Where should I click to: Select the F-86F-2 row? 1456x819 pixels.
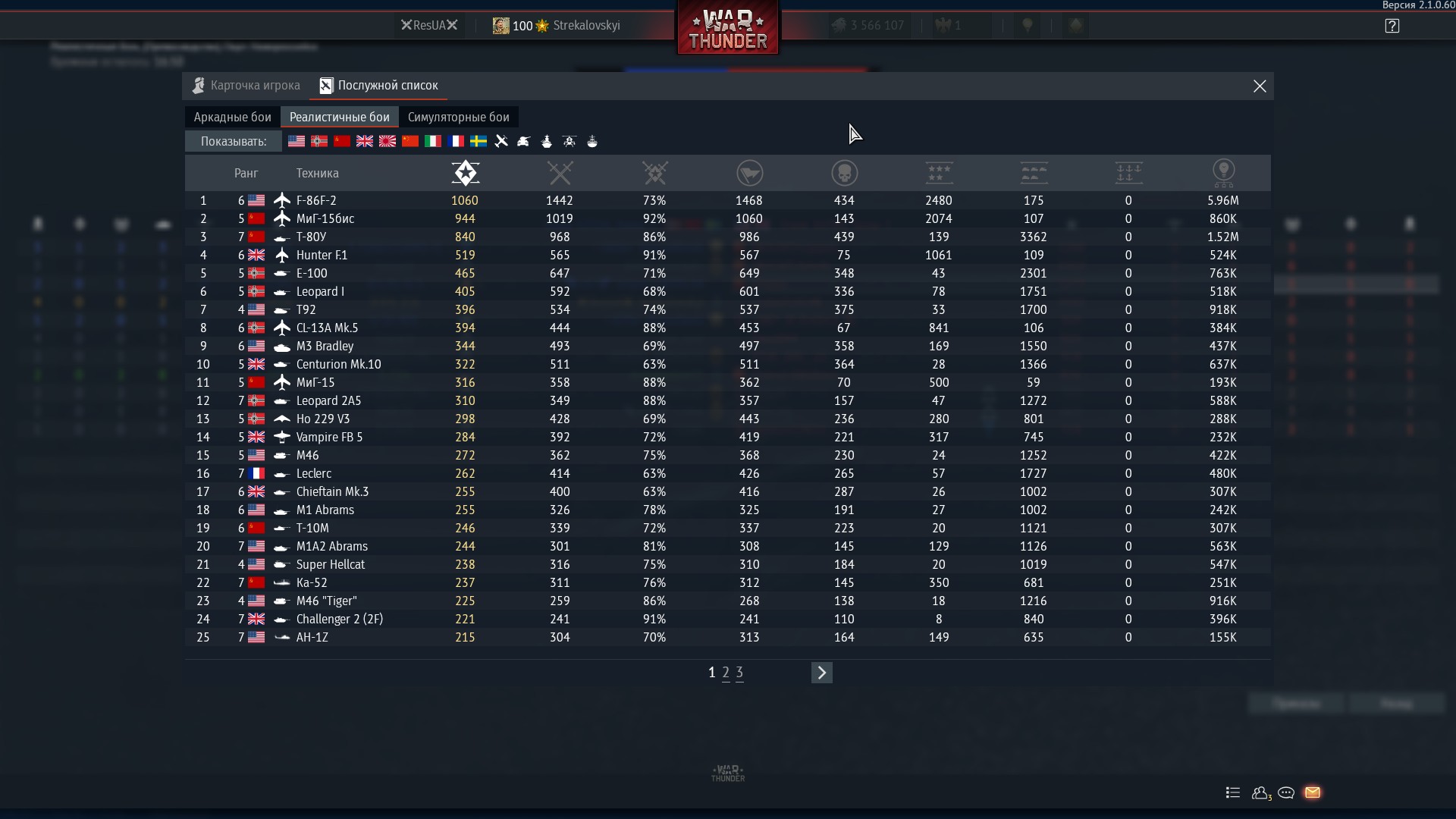coord(728,200)
